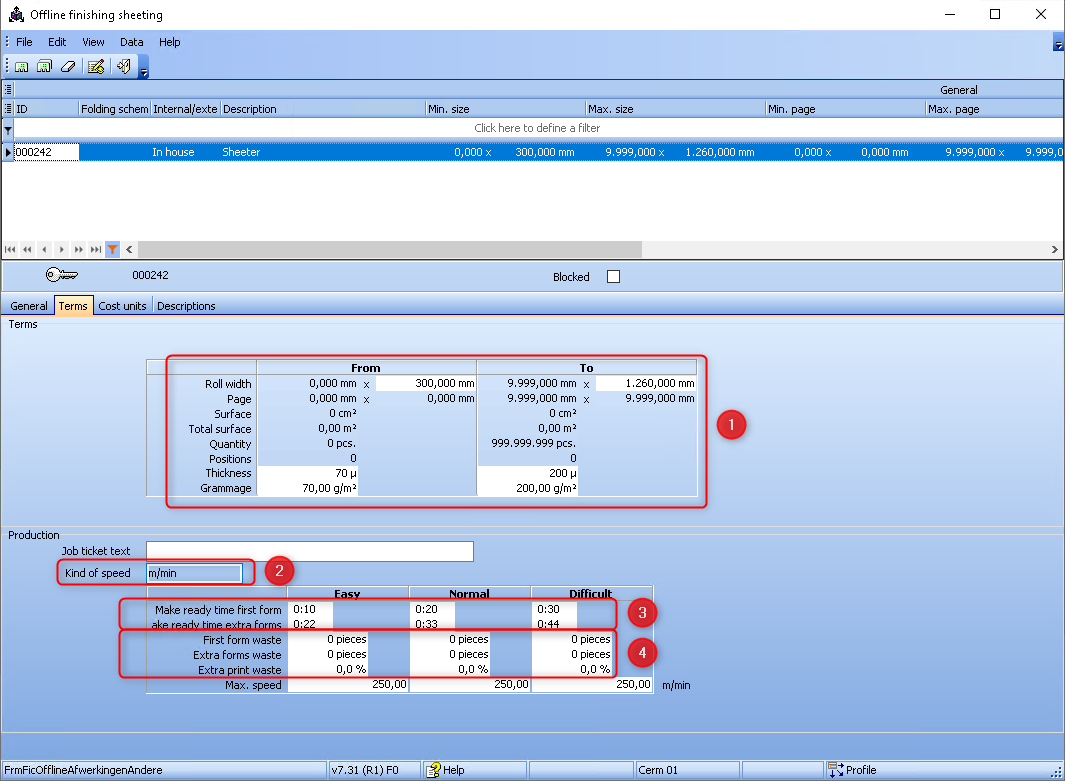Click the Max. page column header
The width and height of the screenshot is (1066, 781).
[995, 109]
